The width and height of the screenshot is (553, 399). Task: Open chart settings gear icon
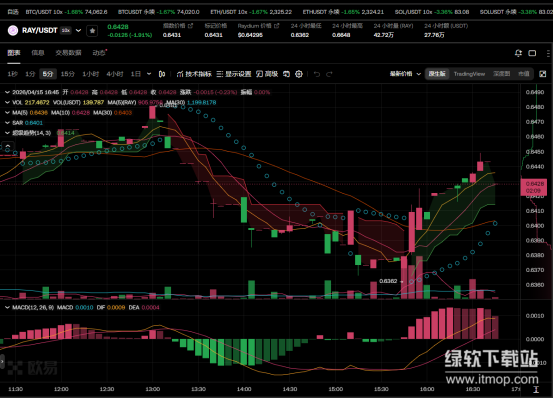[x=299, y=74]
